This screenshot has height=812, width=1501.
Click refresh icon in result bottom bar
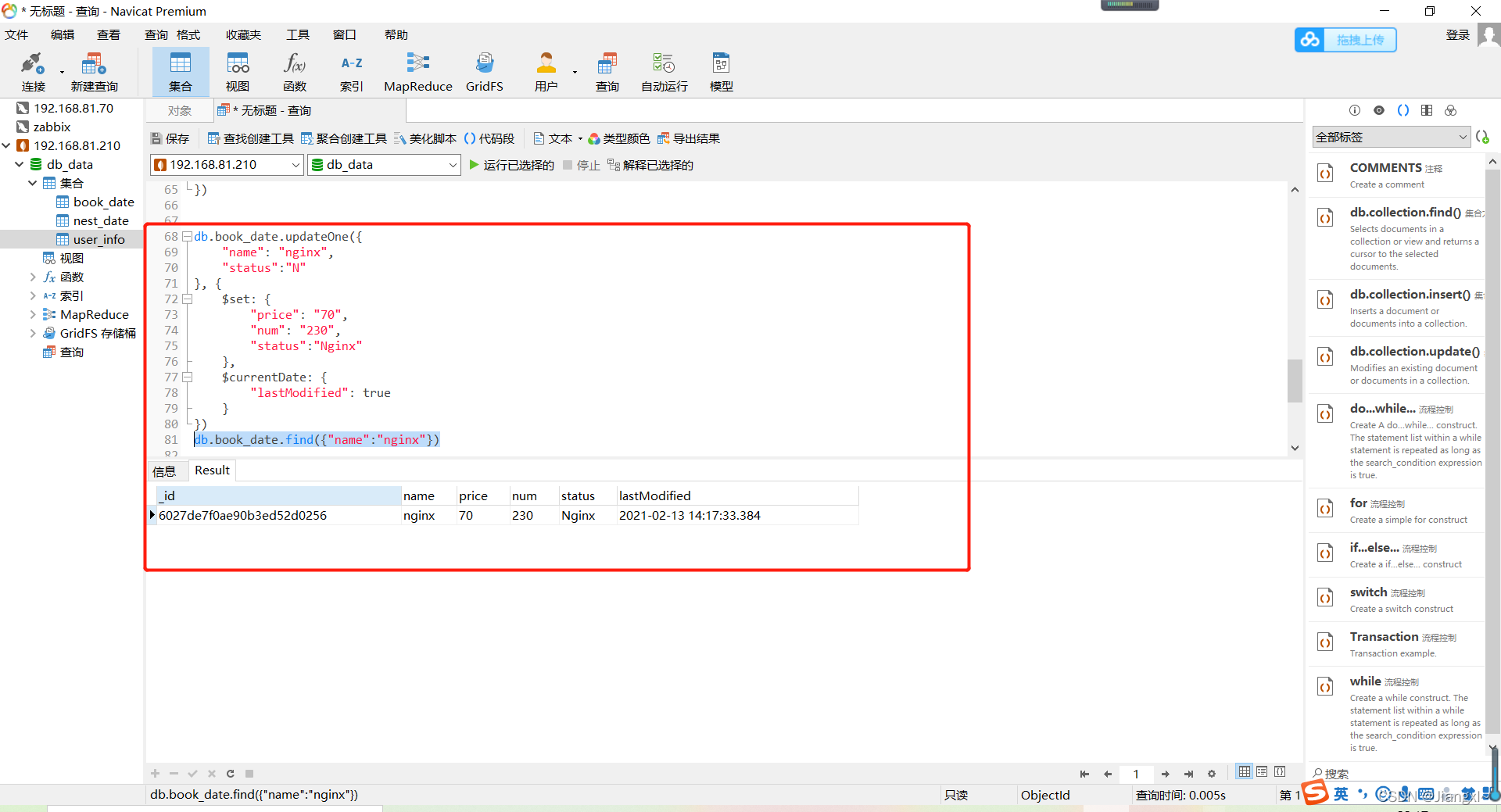pyautogui.click(x=231, y=774)
